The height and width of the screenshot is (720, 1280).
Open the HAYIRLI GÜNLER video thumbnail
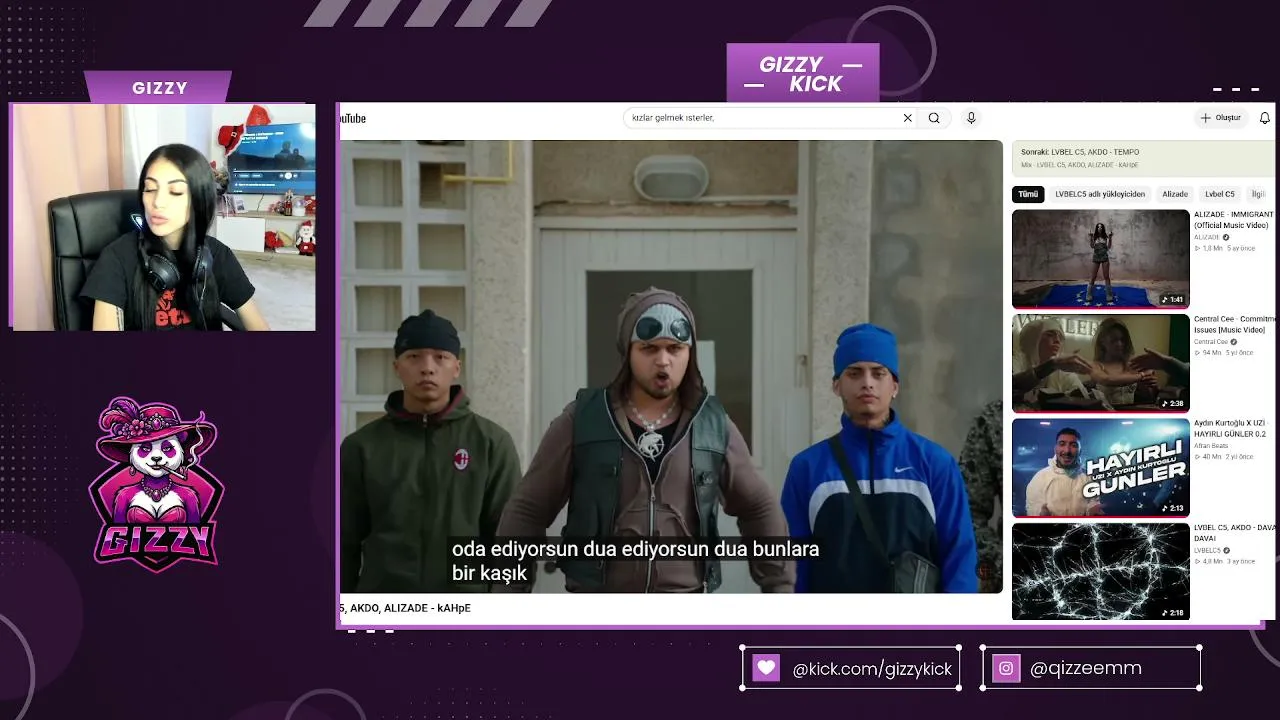[1100, 468]
